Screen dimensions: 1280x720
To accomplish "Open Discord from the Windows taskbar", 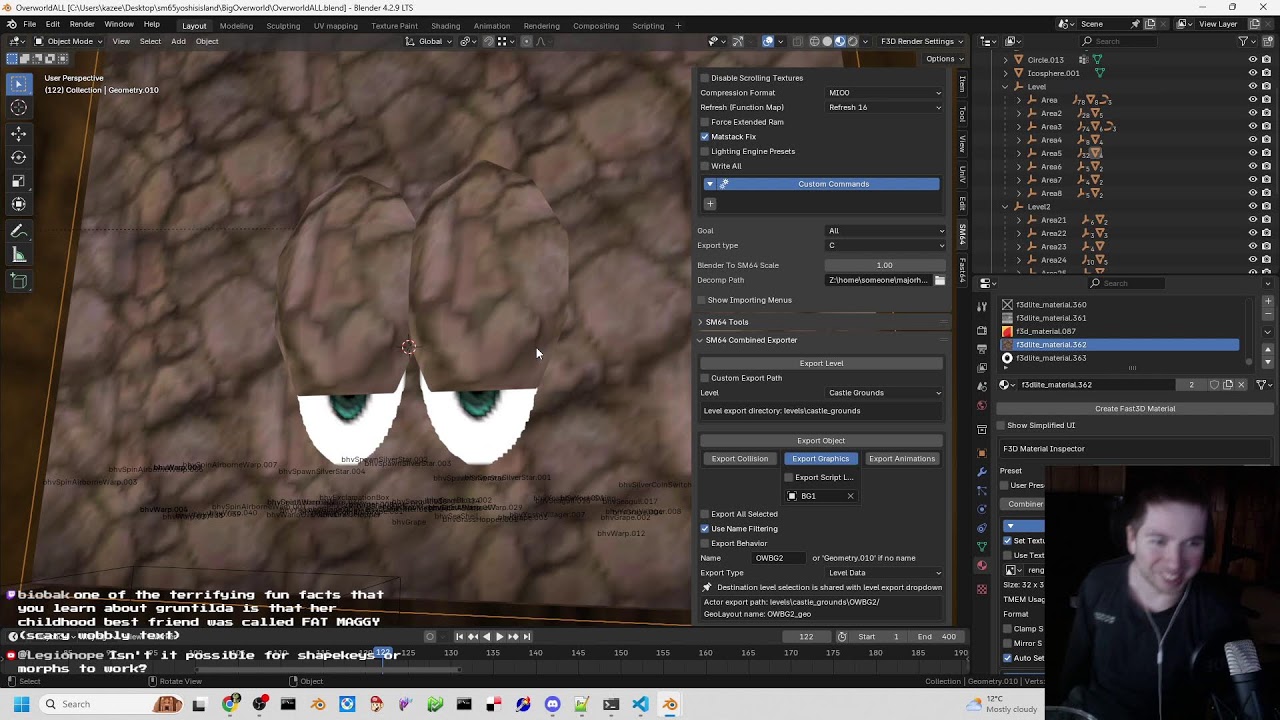I will point(552,704).
